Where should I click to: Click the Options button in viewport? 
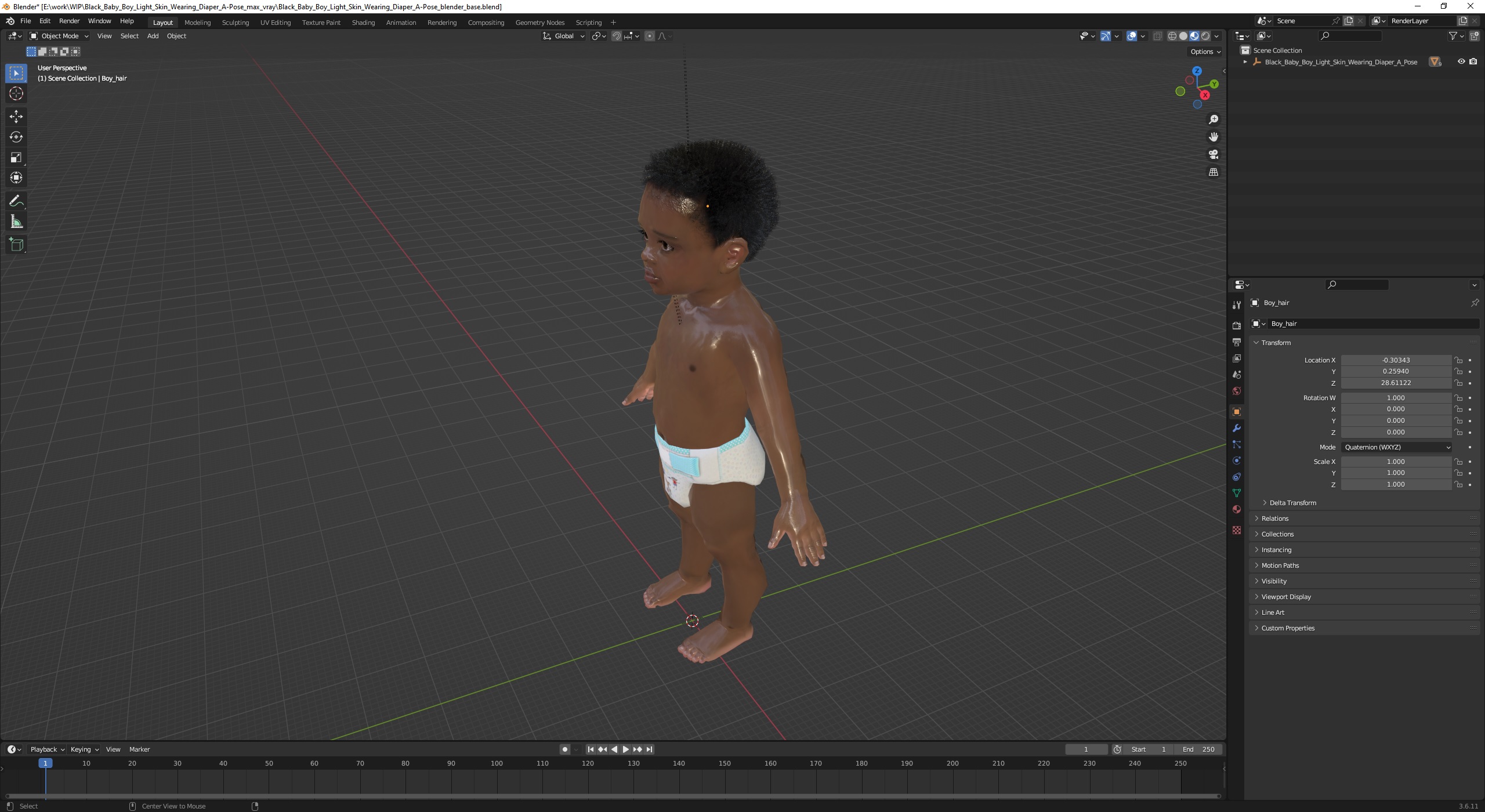(x=1205, y=52)
